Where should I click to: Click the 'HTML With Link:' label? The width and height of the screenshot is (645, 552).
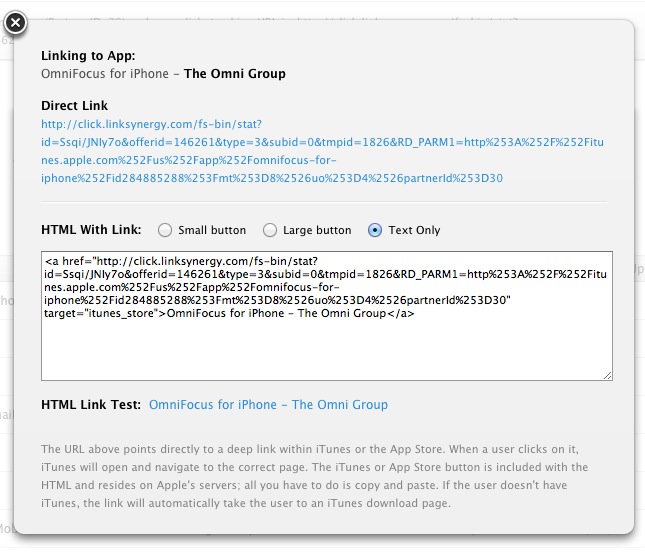91,230
